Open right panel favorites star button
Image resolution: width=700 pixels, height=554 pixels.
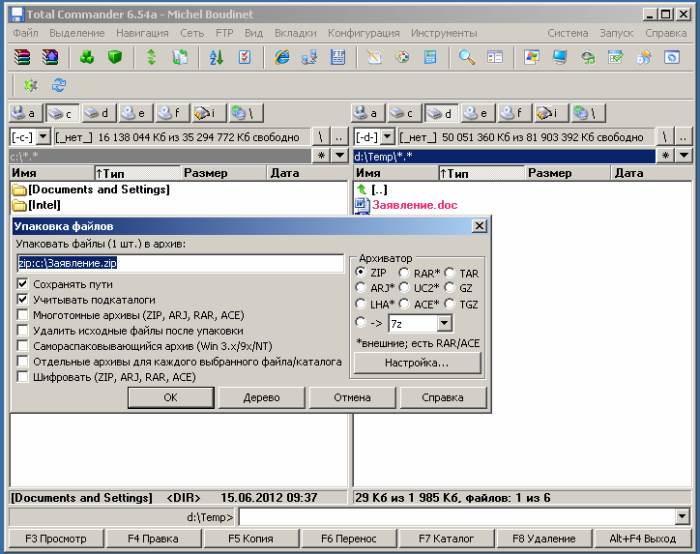pyautogui.click(x=665, y=155)
